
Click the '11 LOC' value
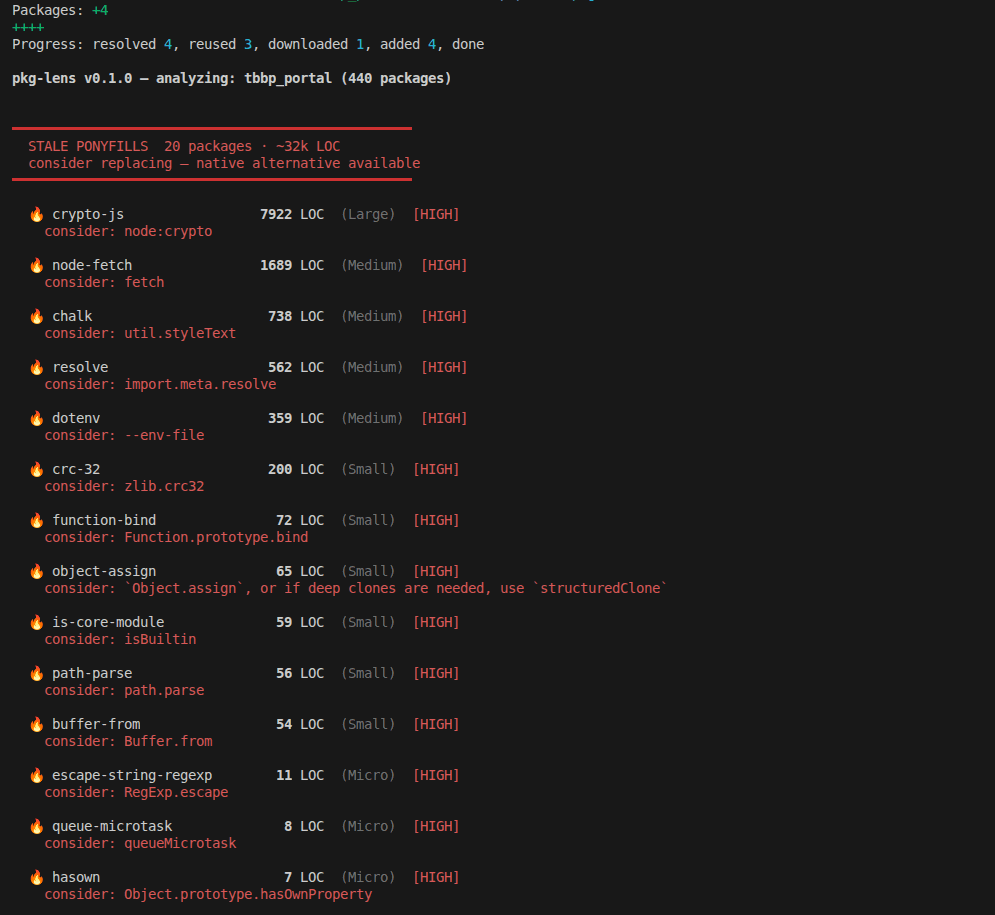(x=300, y=775)
